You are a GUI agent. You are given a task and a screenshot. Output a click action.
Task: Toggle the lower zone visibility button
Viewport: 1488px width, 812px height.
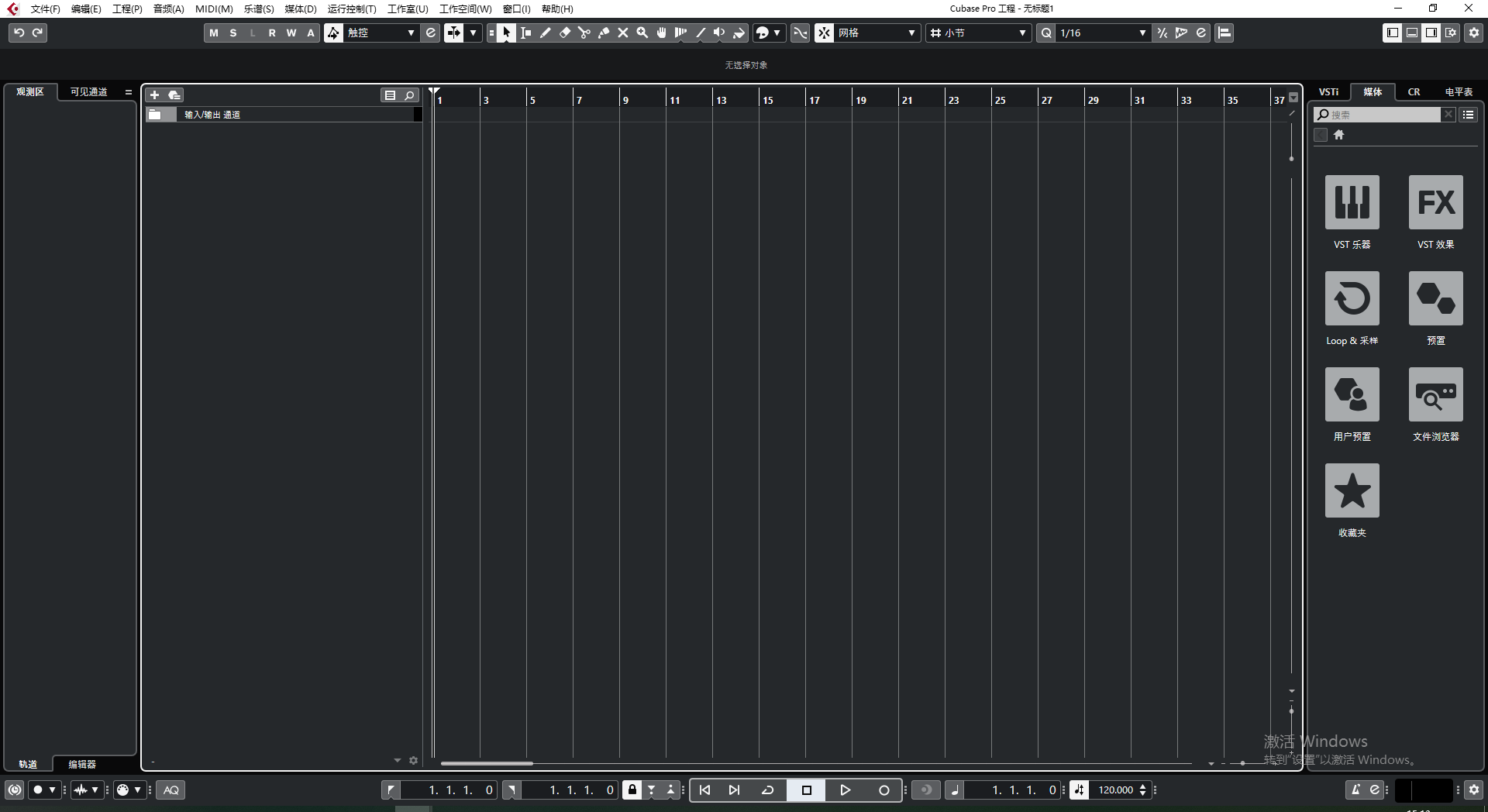(1412, 33)
